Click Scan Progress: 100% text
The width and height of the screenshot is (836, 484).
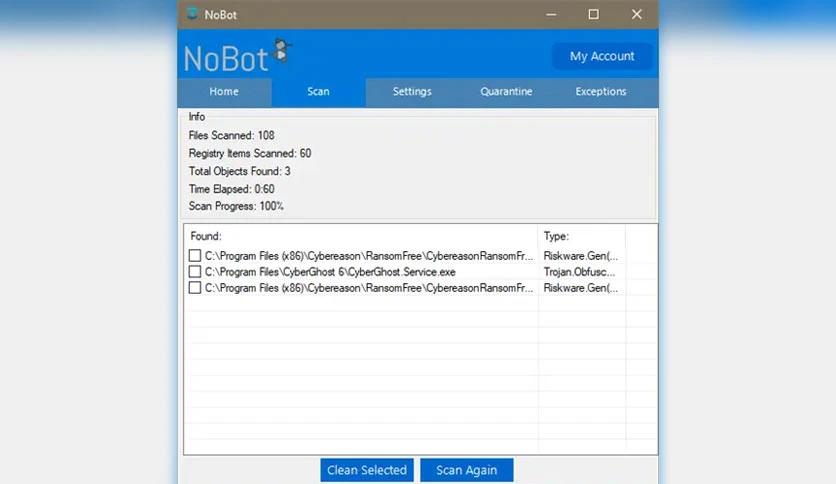point(236,206)
